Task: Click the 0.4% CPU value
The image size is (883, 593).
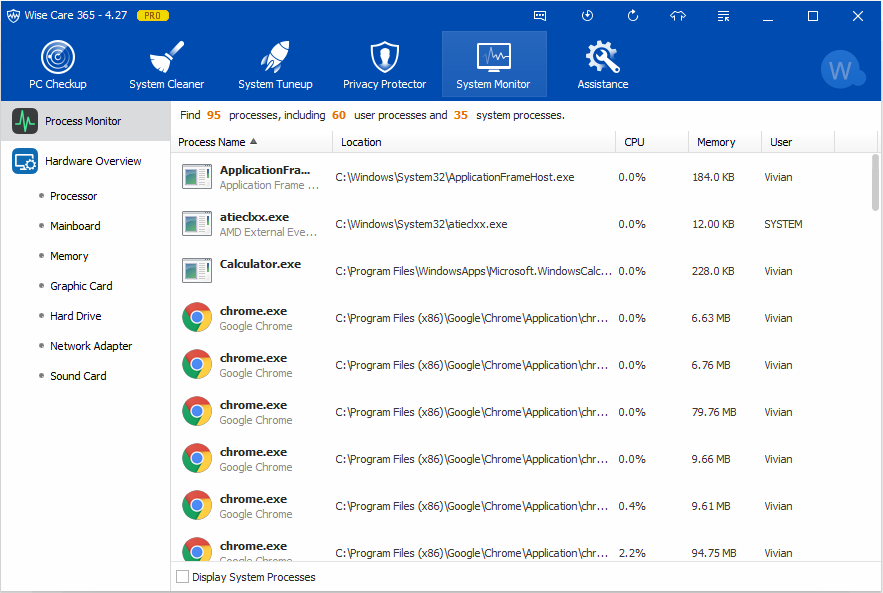Action: (632, 506)
